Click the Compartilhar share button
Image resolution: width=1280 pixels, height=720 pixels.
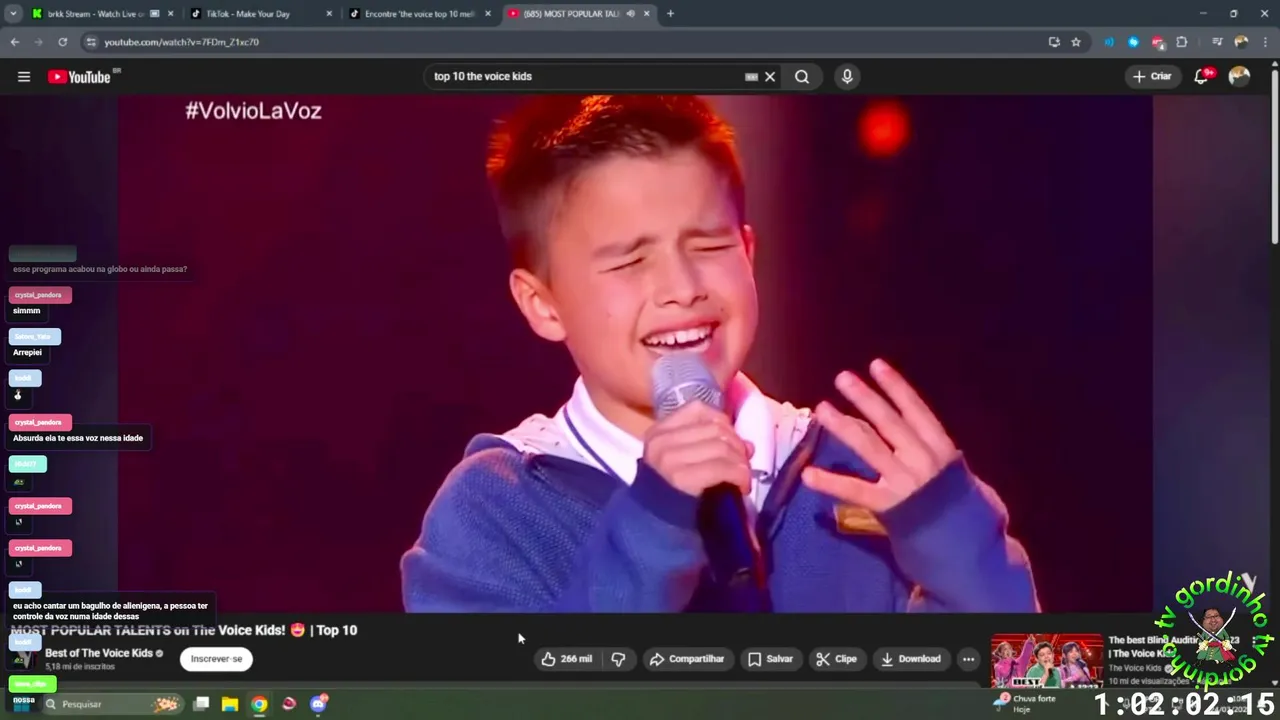pos(686,659)
